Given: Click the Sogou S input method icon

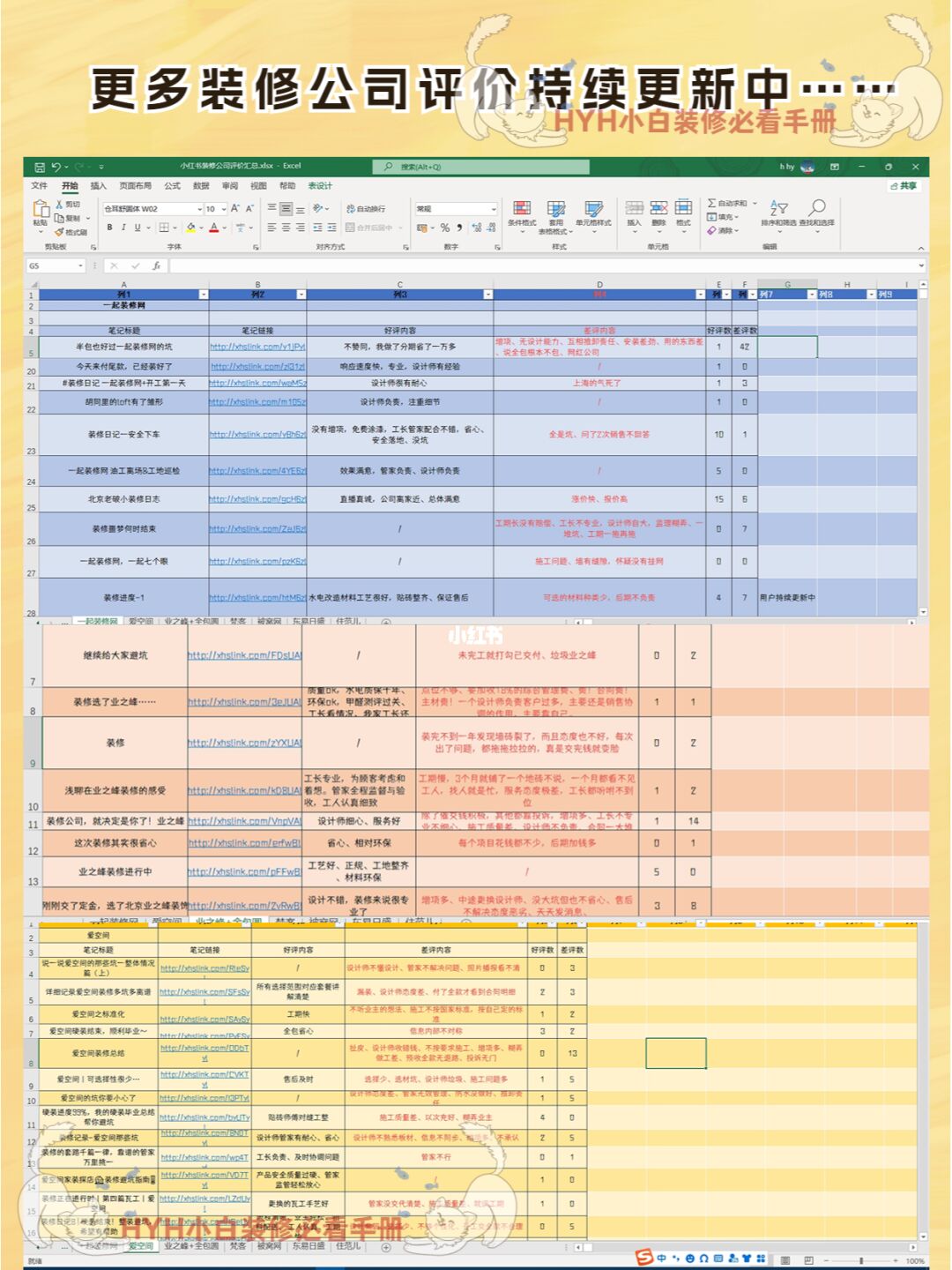Looking at the screenshot, I should (x=644, y=1258).
